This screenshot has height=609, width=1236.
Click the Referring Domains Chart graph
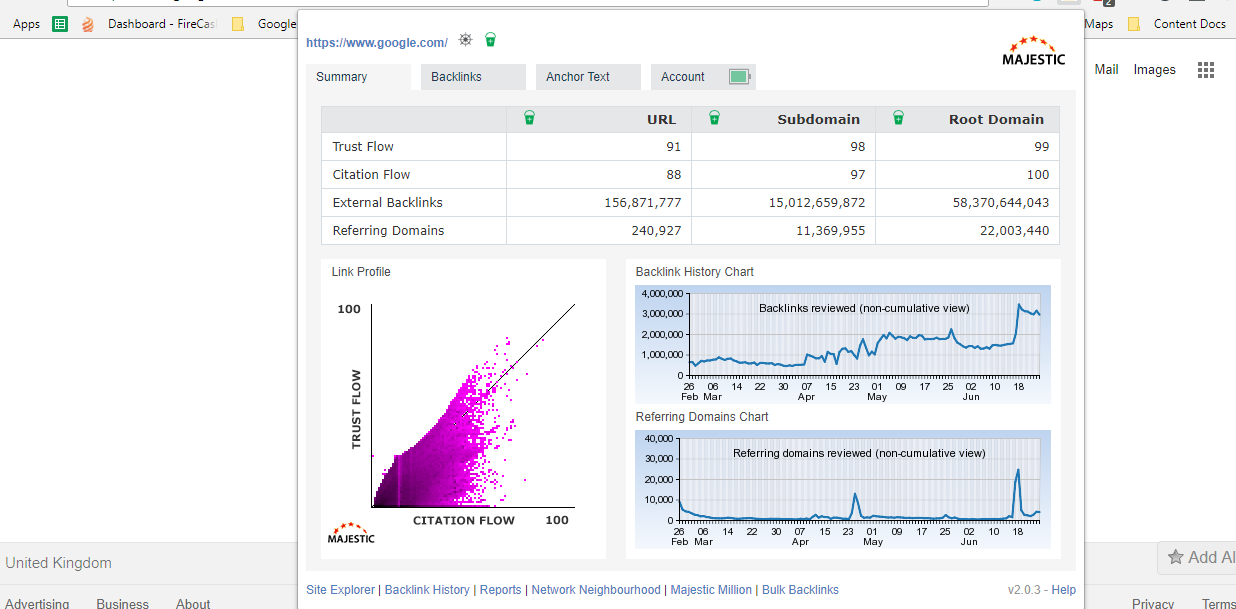pos(843,489)
